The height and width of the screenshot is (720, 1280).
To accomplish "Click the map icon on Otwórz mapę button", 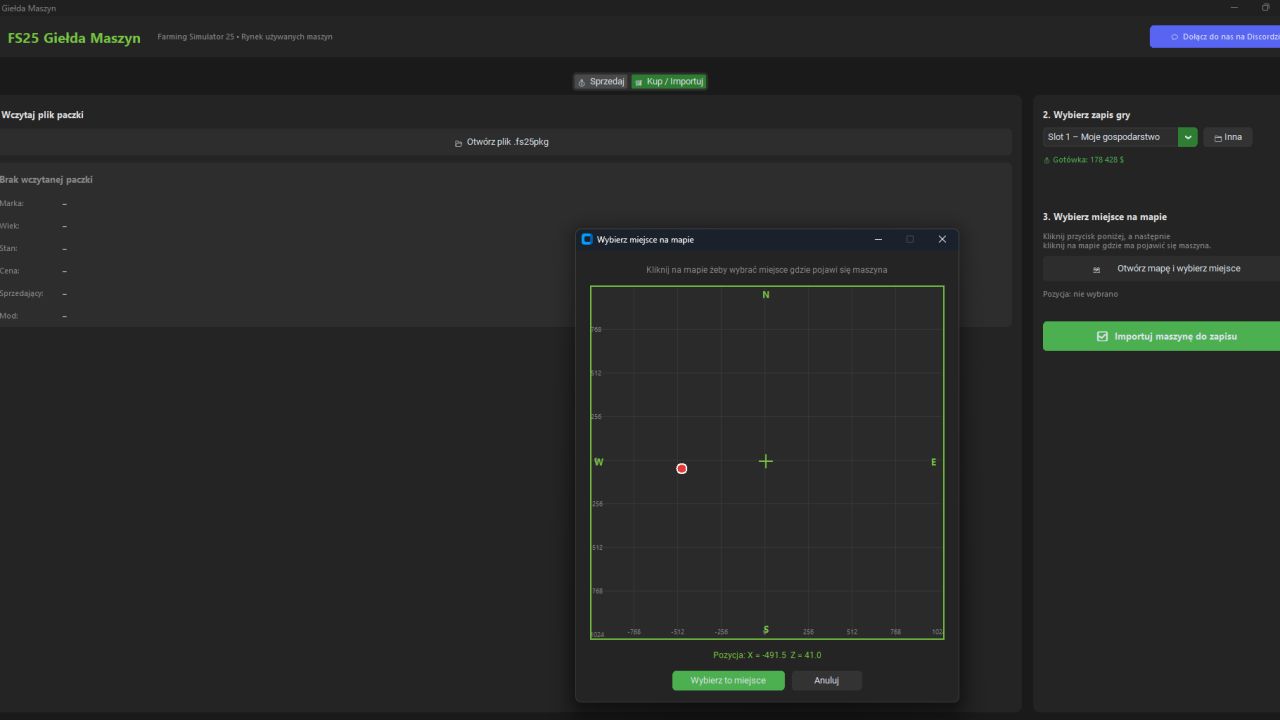I will tap(1096, 269).
